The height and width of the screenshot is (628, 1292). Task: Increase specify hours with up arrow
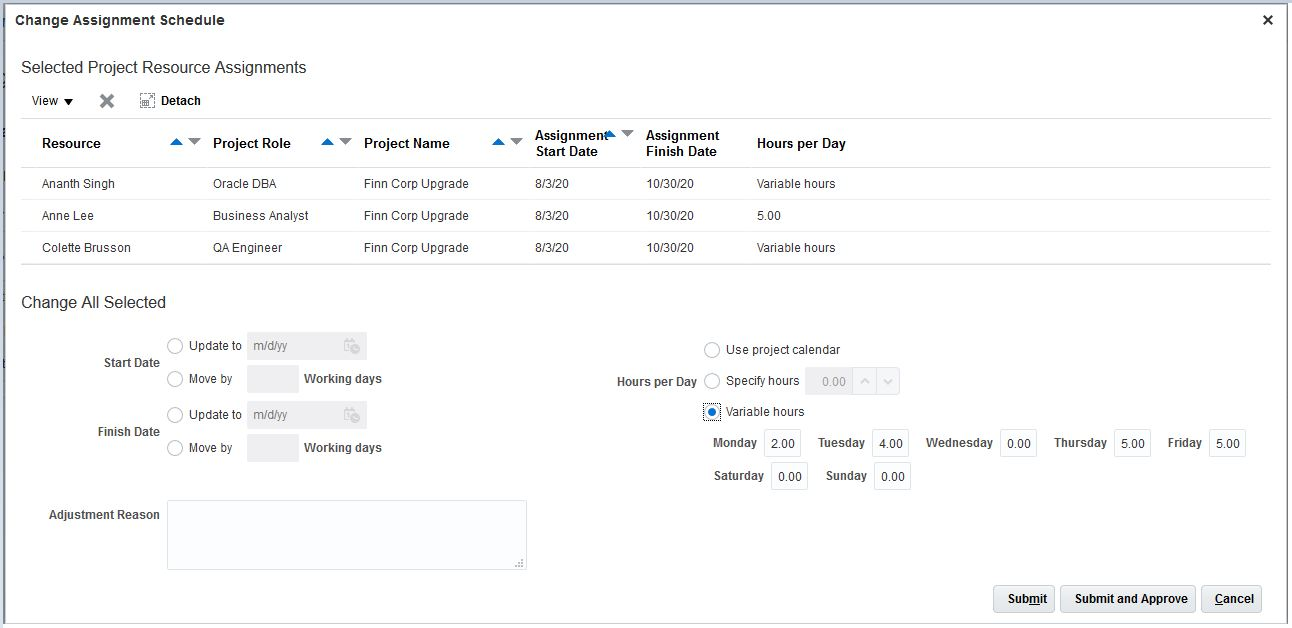coord(866,381)
